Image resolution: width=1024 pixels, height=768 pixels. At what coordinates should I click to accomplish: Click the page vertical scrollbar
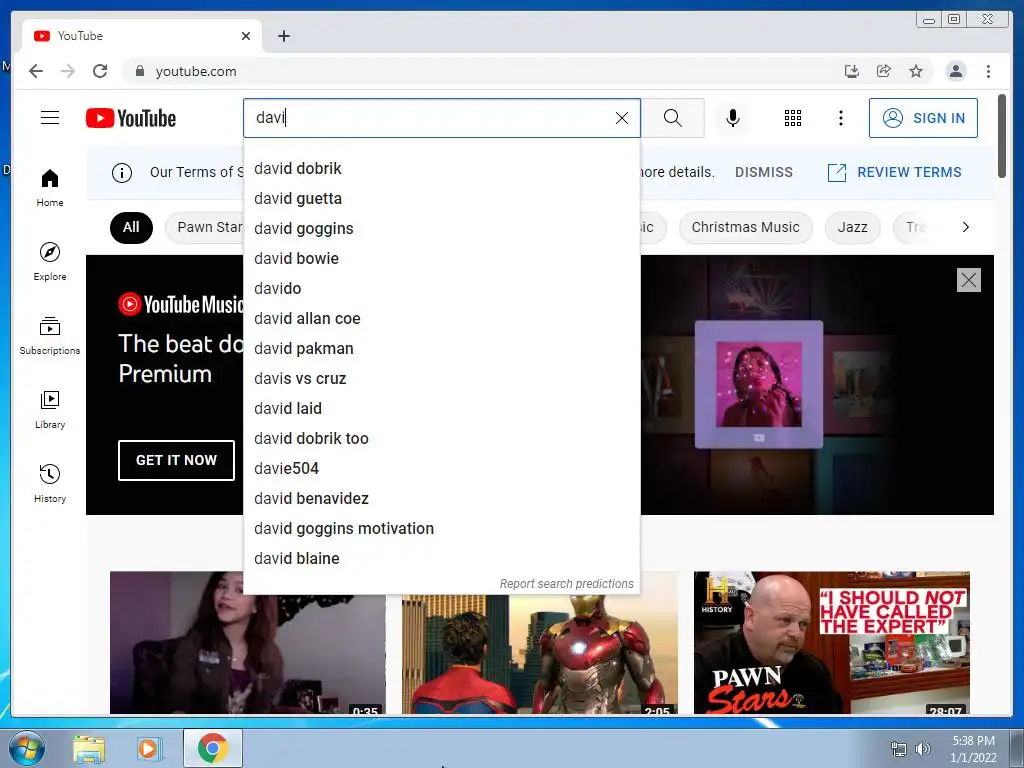tap(1002, 136)
